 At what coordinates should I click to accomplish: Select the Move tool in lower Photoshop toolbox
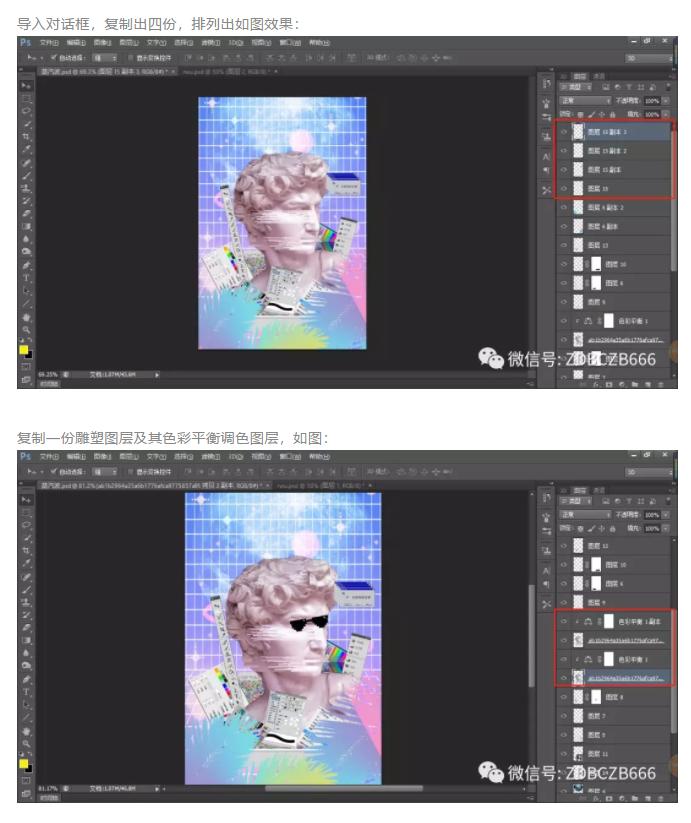[26, 500]
